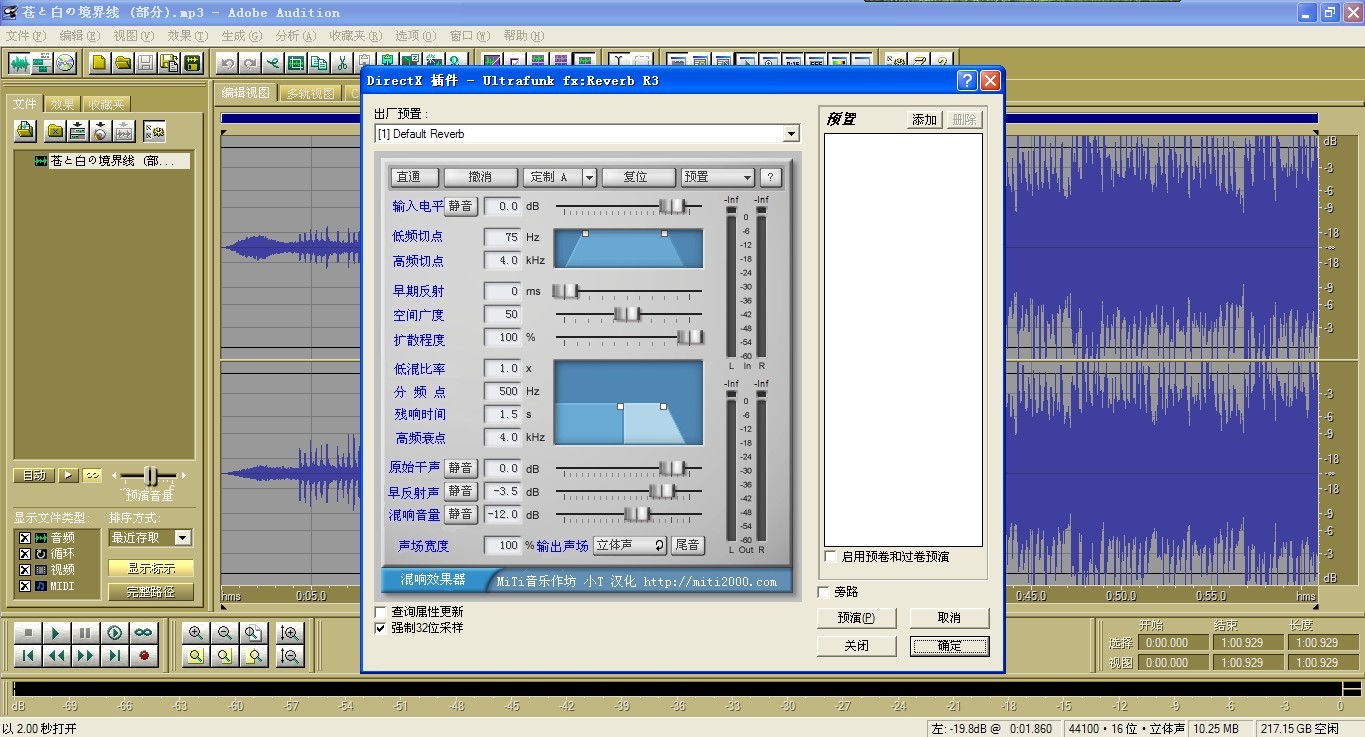1365x737 pixels.
Task: Zoom out full both axes icon
Action: pyautogui.click(x=254, y=633)
